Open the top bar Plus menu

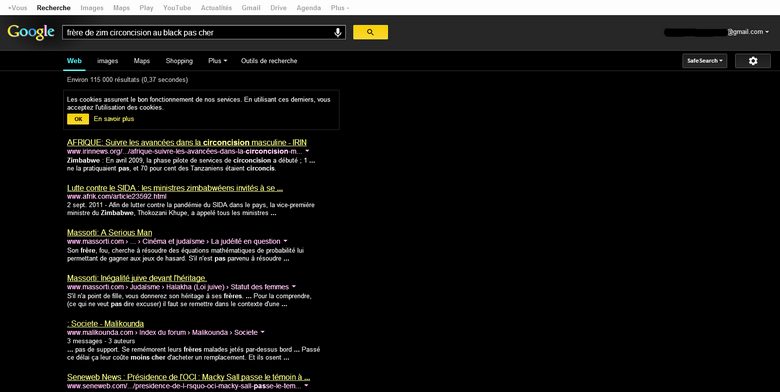coord(340,8)
